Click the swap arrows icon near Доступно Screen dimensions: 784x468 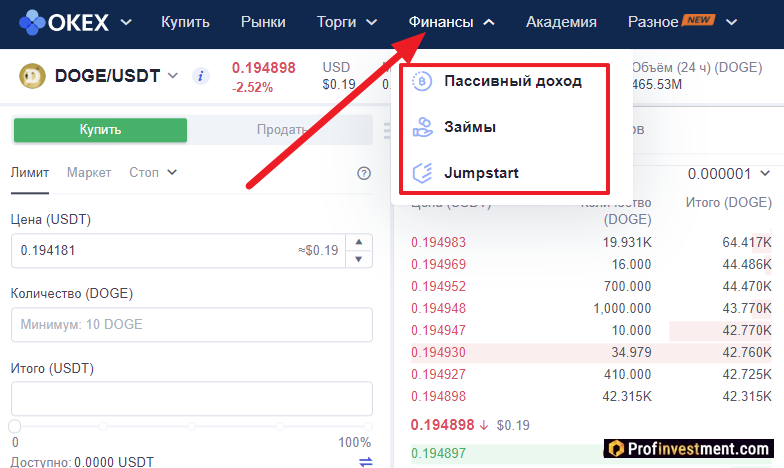click(366, 462)
